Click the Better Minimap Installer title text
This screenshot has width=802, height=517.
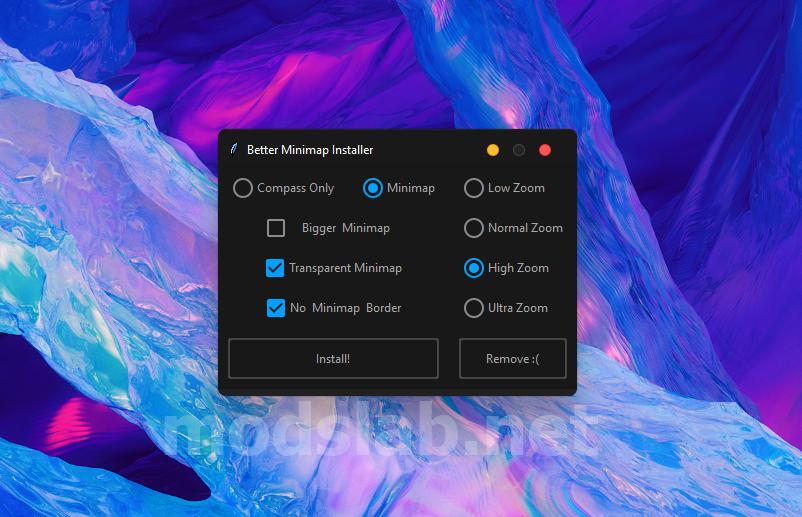click(x=310, y=150)
